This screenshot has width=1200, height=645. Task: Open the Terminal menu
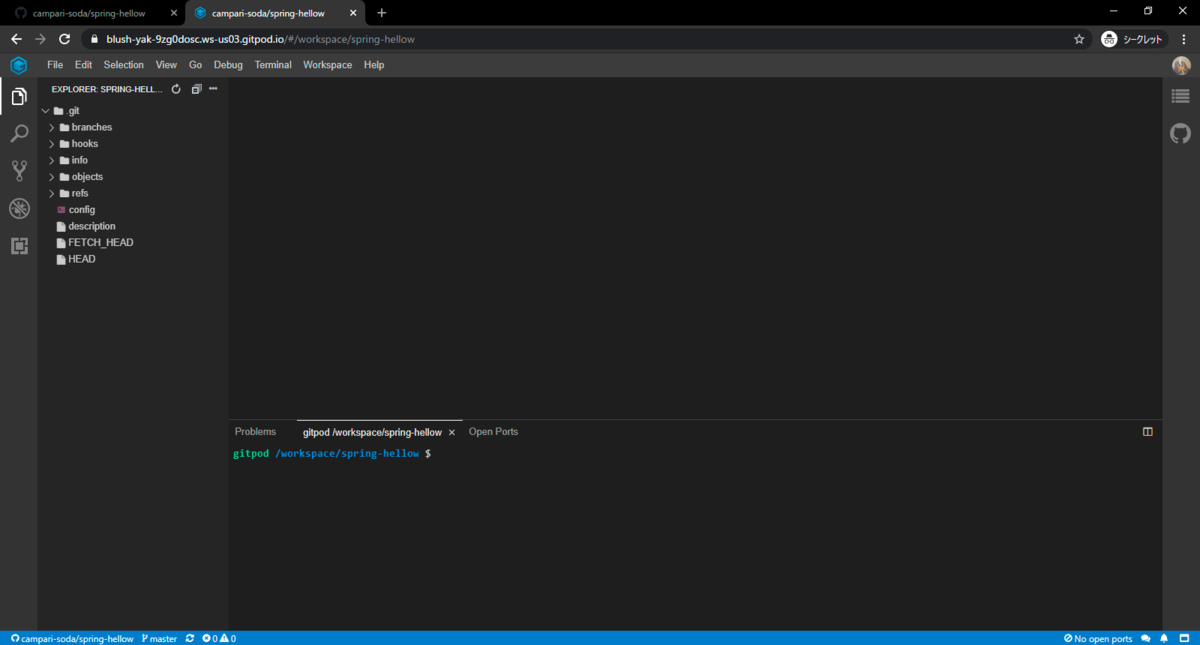pos(273,65)
